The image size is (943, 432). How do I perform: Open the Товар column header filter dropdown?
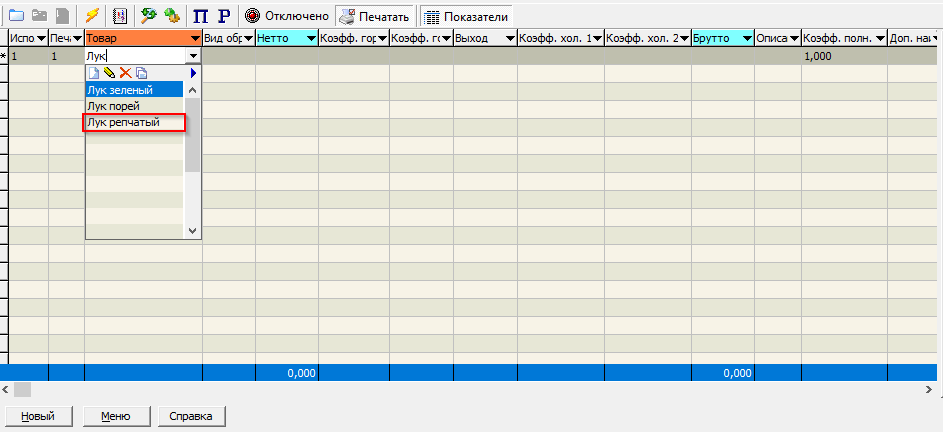point(194,38)
